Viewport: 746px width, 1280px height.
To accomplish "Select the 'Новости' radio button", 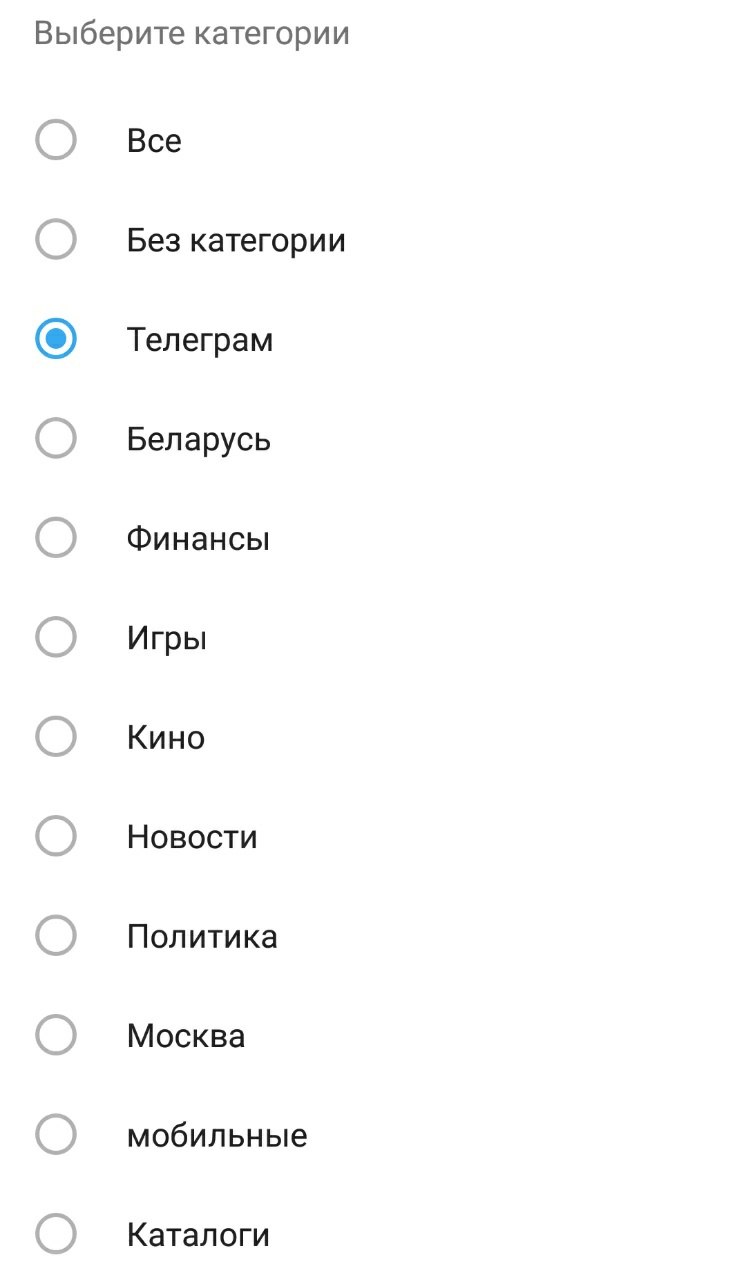I will (56, 837).
